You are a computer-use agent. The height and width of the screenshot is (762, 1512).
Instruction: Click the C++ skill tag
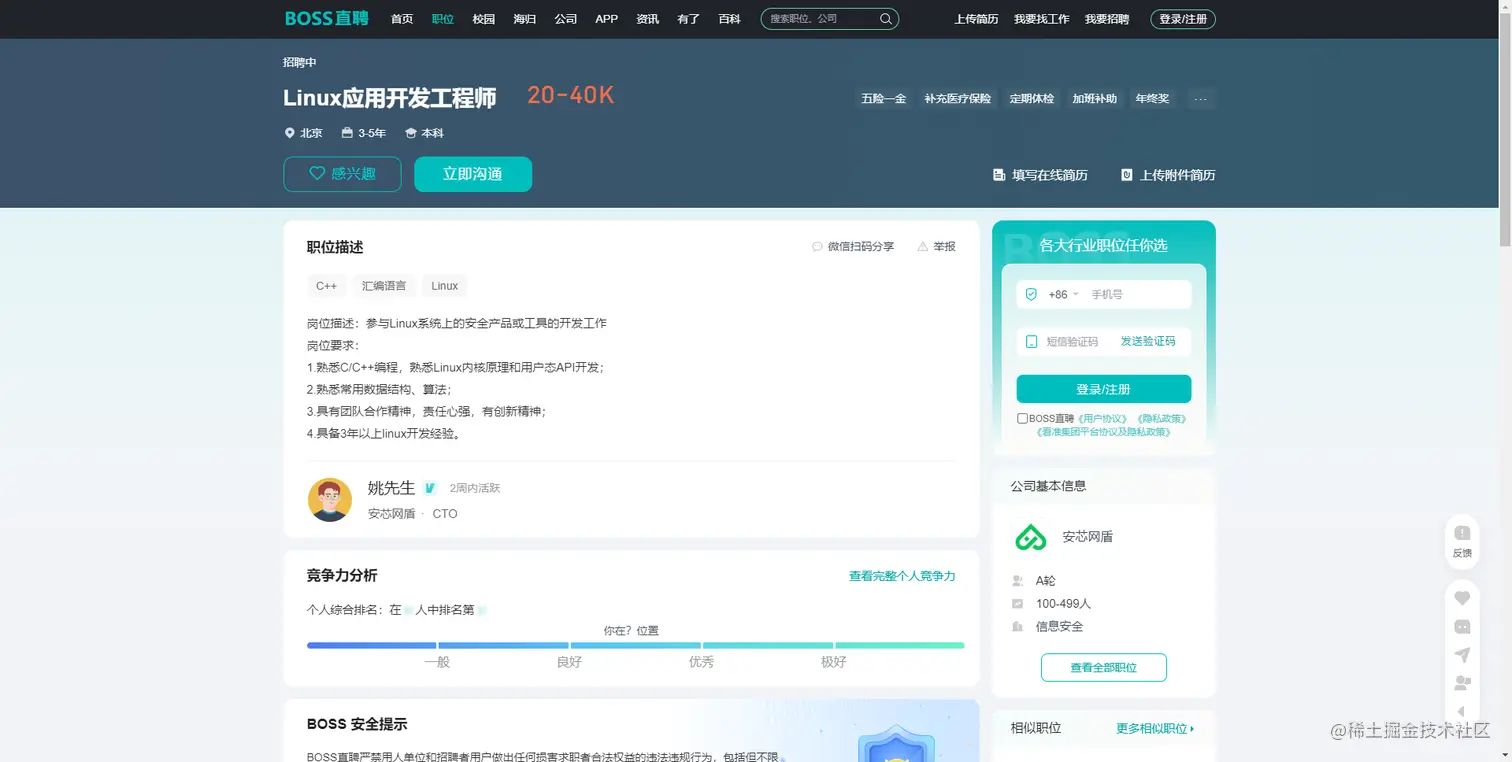(327, 286)
